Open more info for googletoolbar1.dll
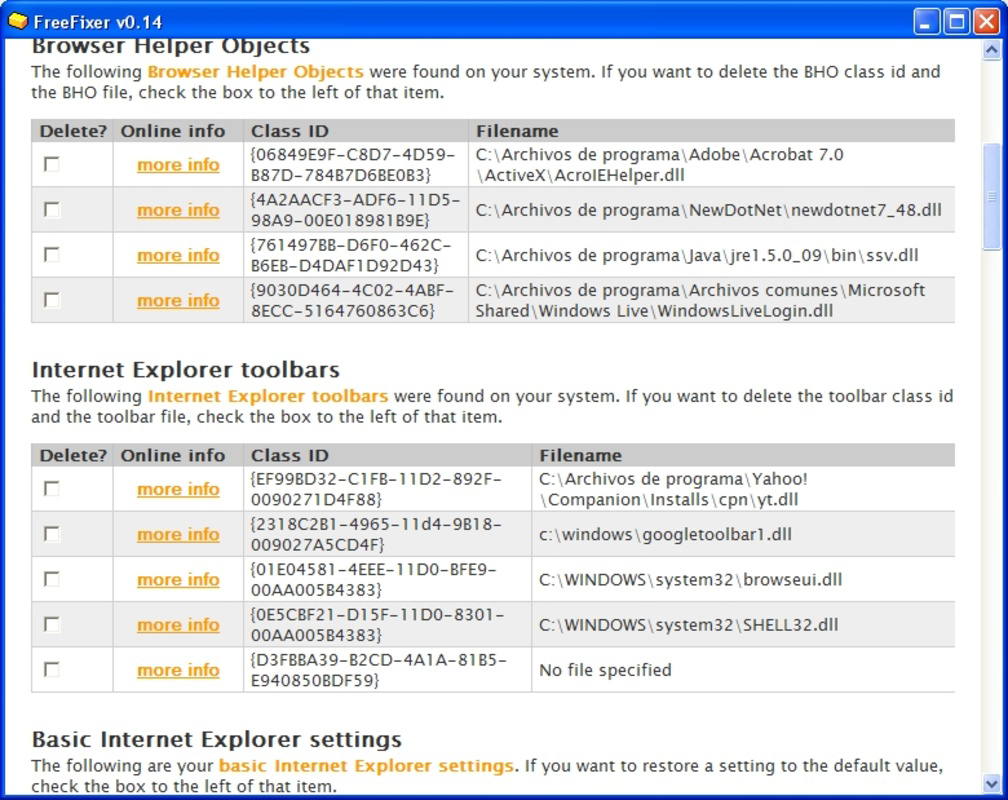The width and height of the screenshot is (1008, 800). pos(178,534)
